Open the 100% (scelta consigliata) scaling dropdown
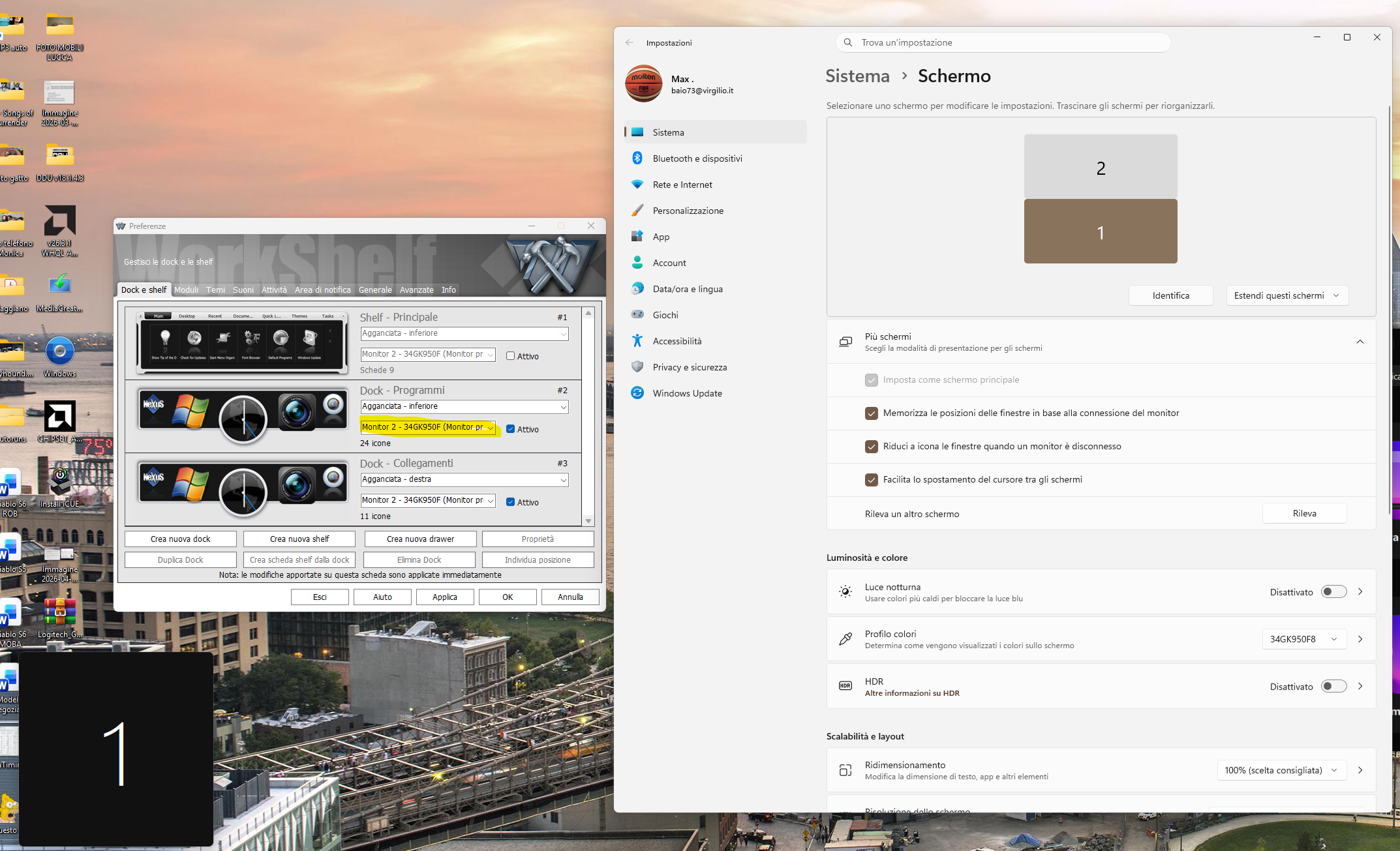This screenshot has height=851, width=1400. (x=1281, y=770)
